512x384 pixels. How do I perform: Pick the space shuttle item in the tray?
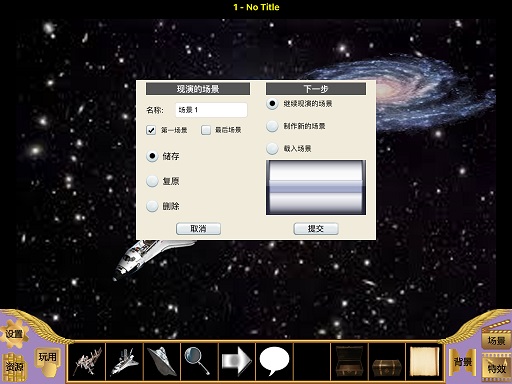(125, 362)
